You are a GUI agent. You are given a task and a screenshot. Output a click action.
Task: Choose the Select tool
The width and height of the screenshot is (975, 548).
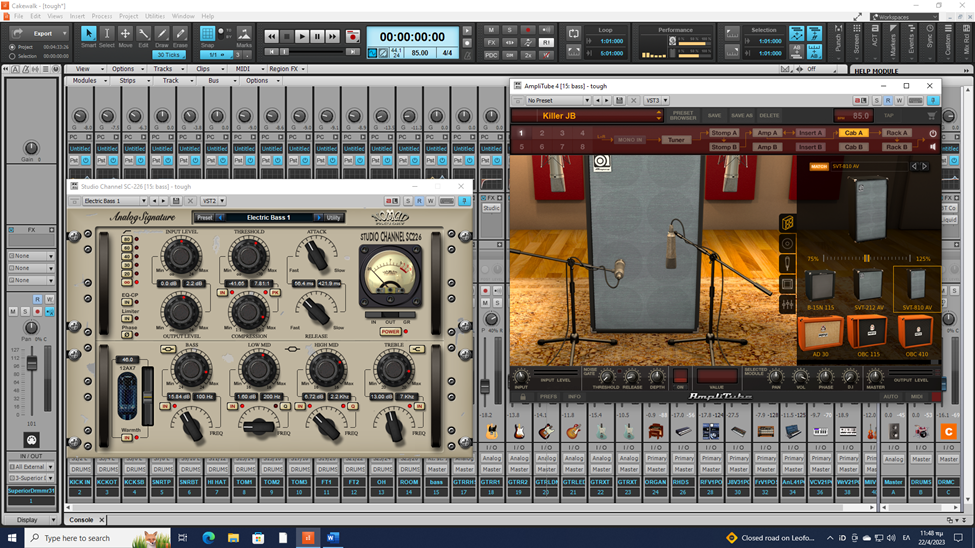(106, 37)
